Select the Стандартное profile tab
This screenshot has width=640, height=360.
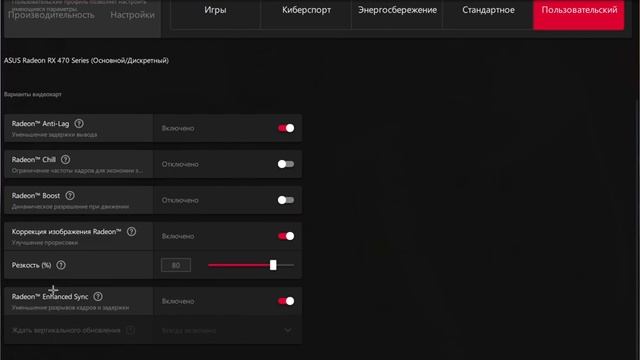pos(488,10)
